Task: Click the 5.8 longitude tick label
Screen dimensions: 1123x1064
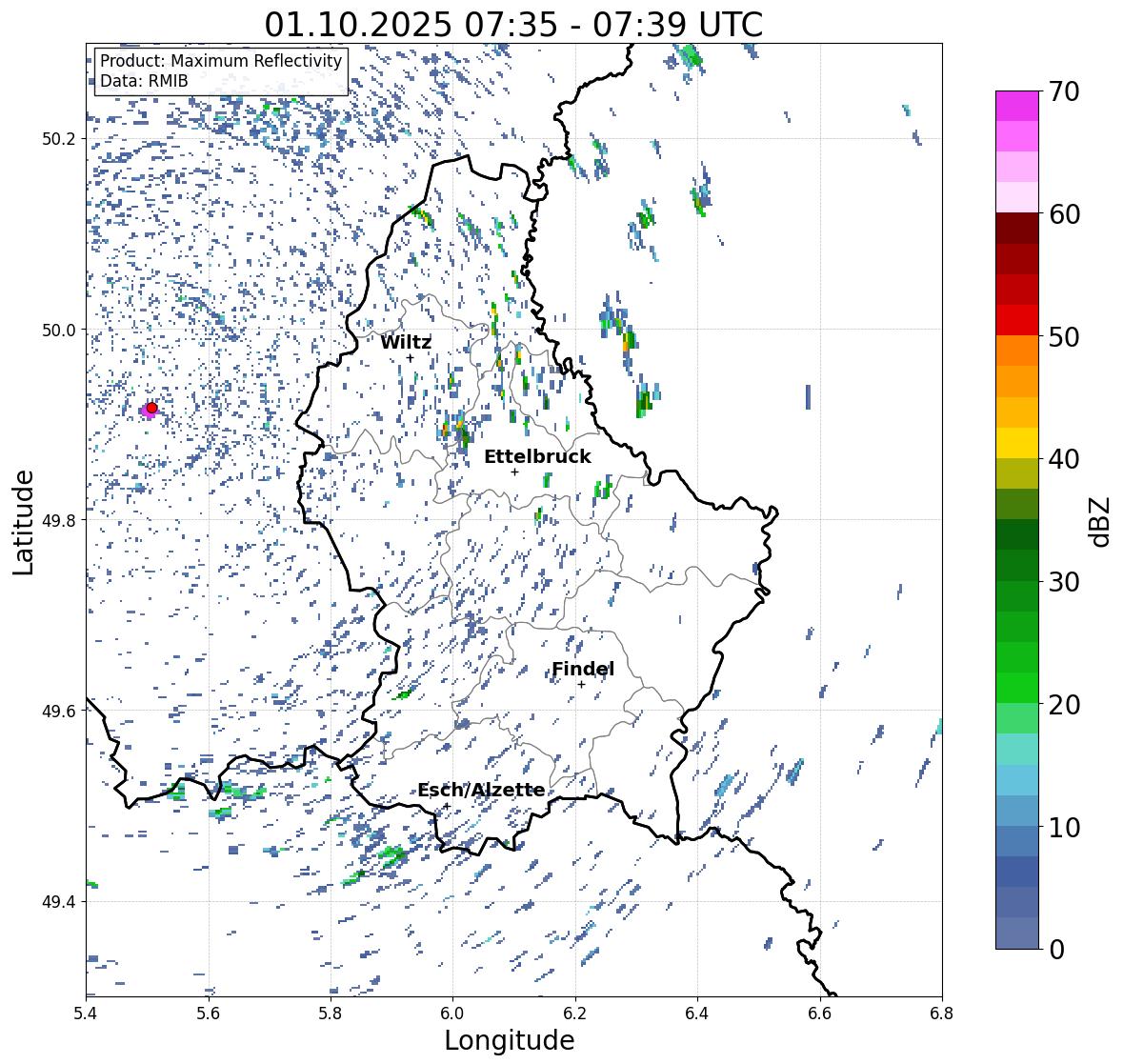Action: click(331, 1014)
